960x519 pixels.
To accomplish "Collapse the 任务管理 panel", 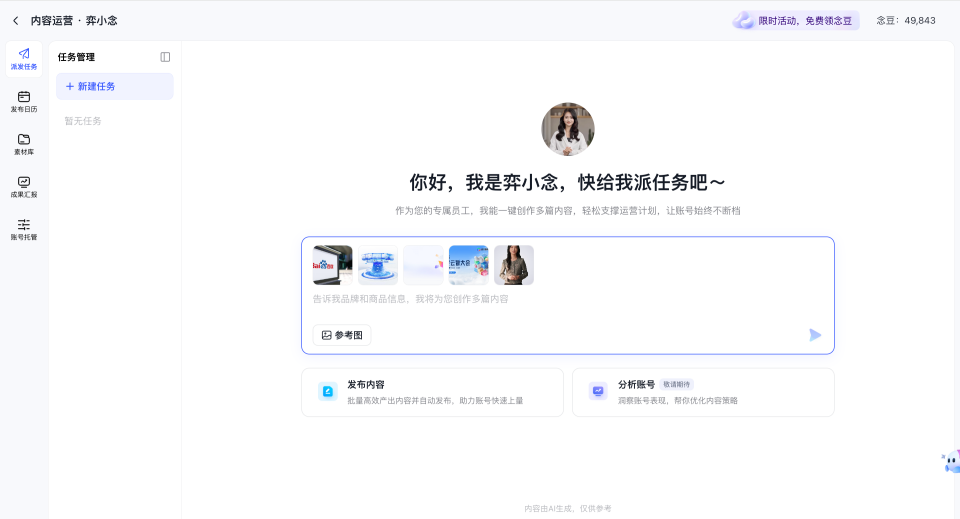I will click(x=165, y=57).
